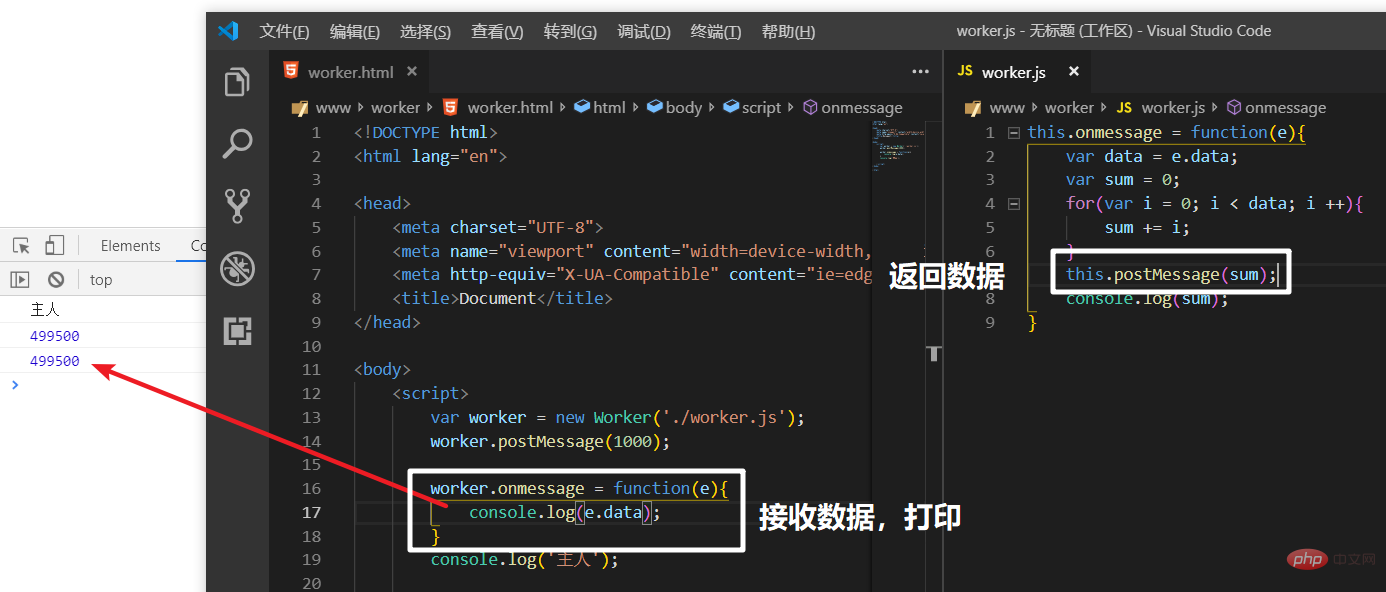The height and width of the screenshot is (592, 1386).
Task: Open the 'top' JavaScript context selector
Action: click(101, 280)
